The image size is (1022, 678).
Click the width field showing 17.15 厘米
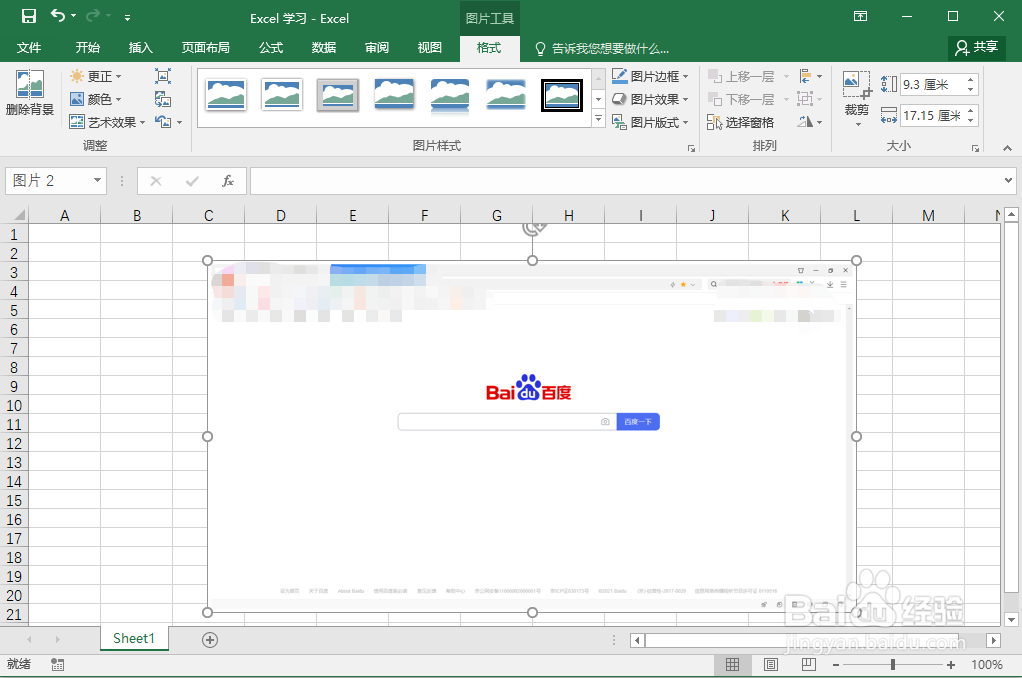(932, 115)
